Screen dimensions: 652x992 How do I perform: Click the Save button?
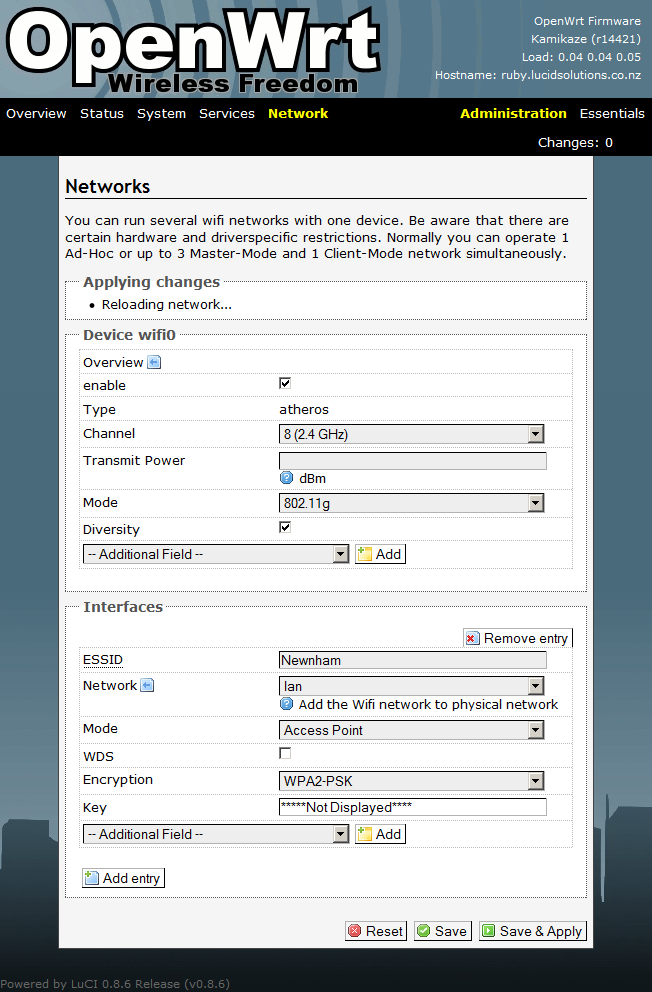[443, 931]
